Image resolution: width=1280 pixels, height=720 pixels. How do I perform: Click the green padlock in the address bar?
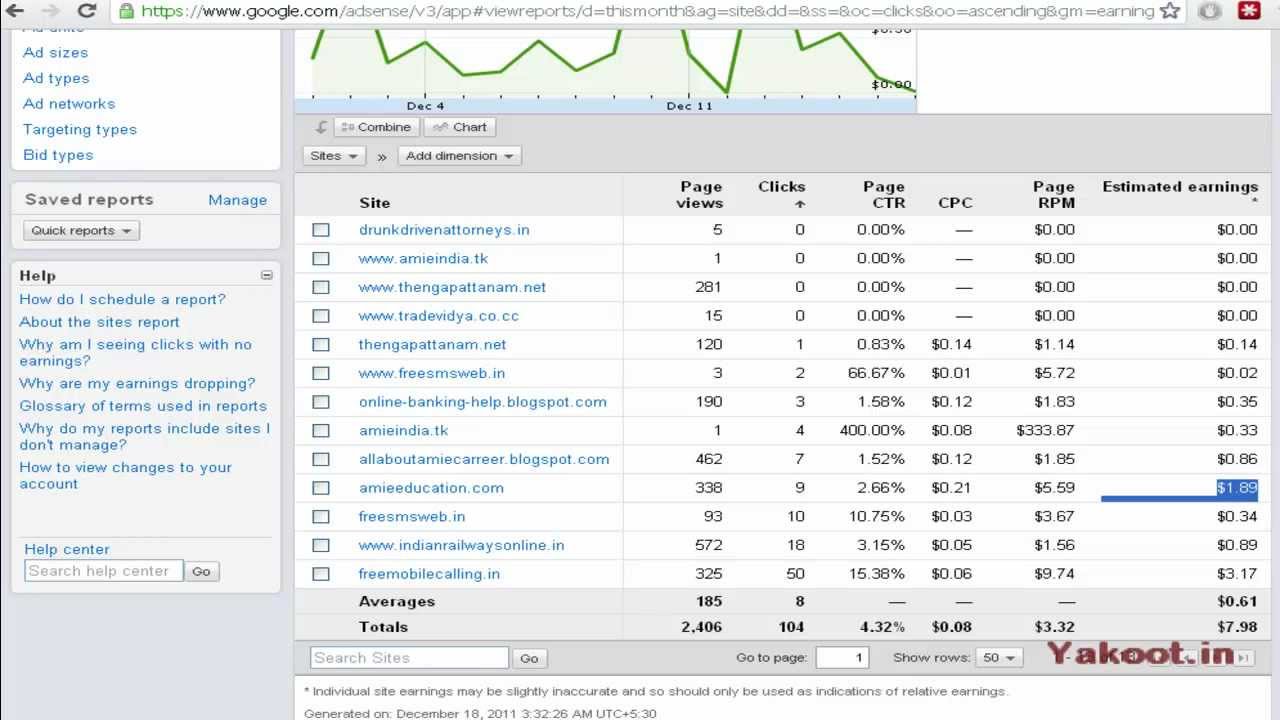click(x=126, y=11)
